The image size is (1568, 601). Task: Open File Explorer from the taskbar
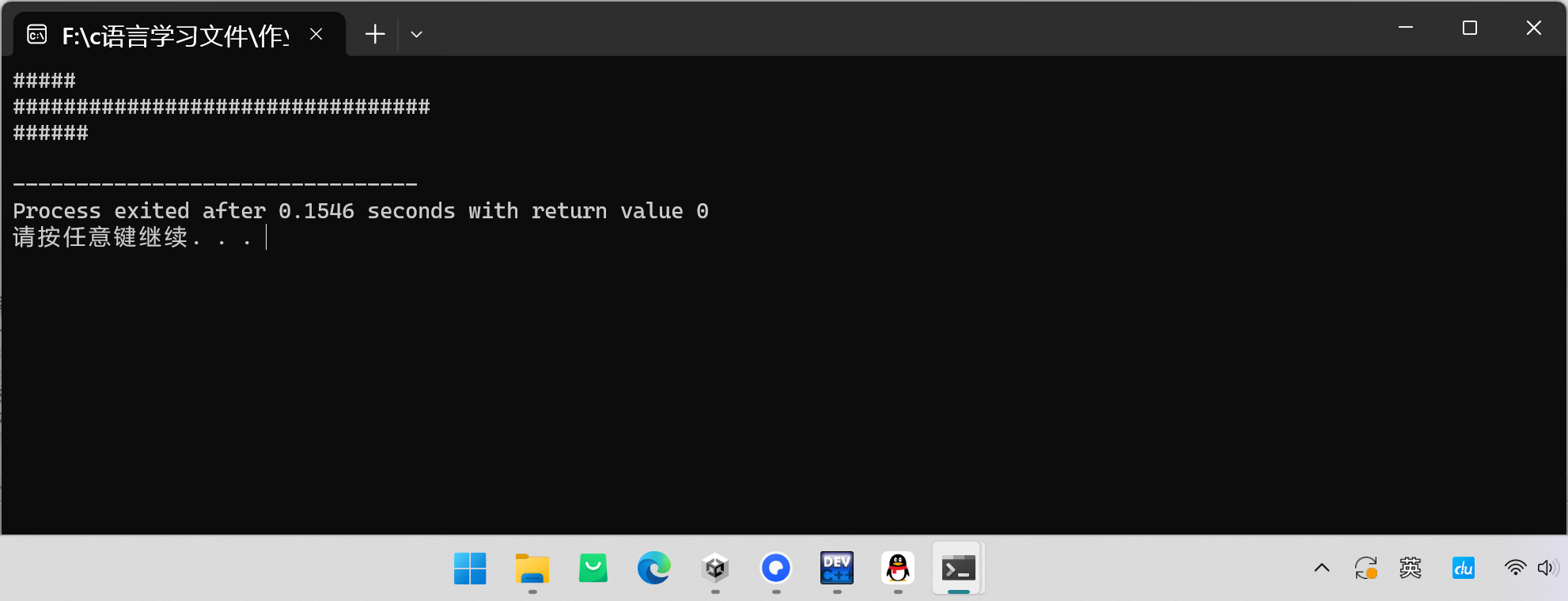click(532, 568)
